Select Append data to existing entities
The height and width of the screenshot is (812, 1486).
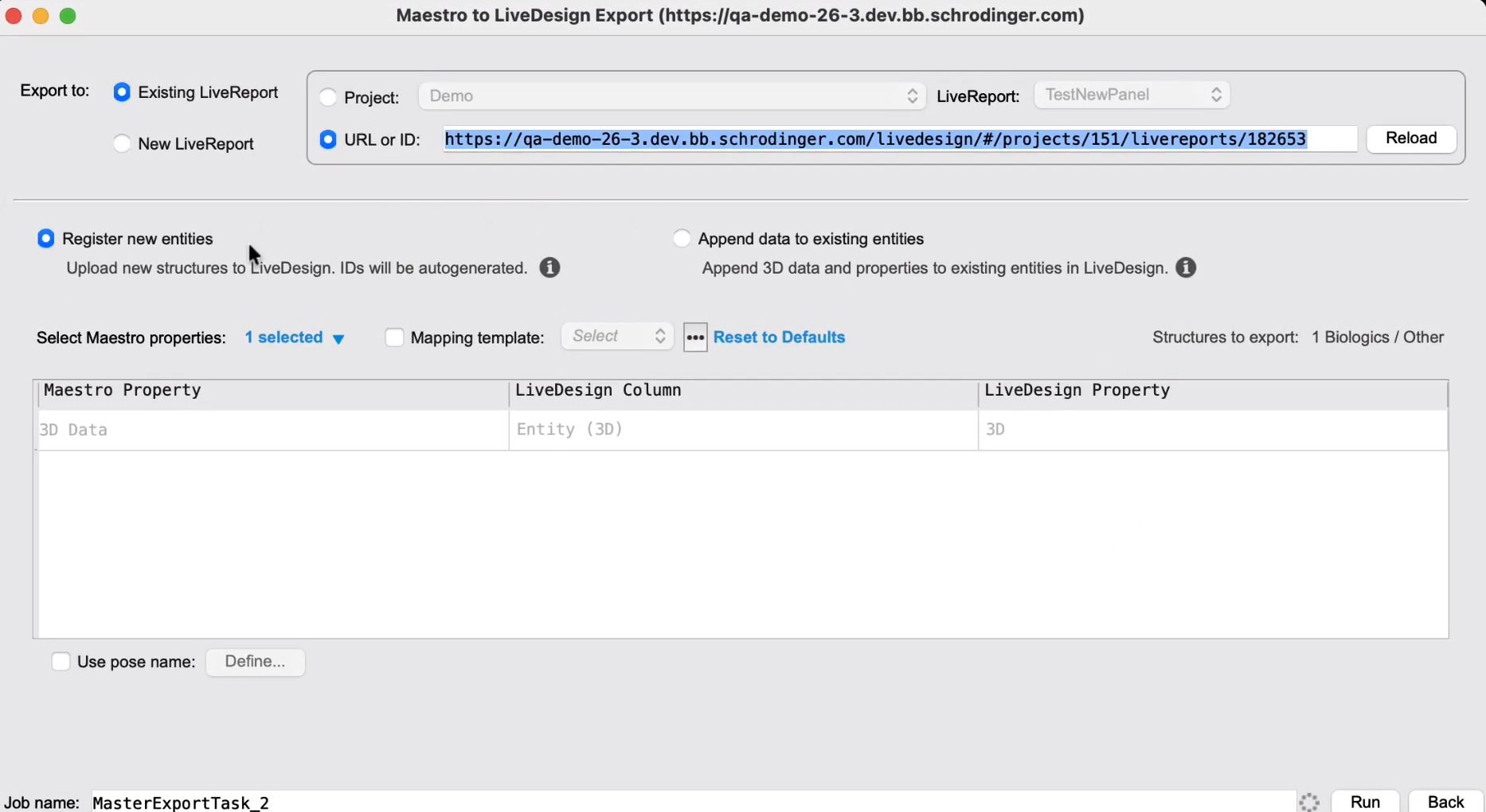(x=682, y=239)
